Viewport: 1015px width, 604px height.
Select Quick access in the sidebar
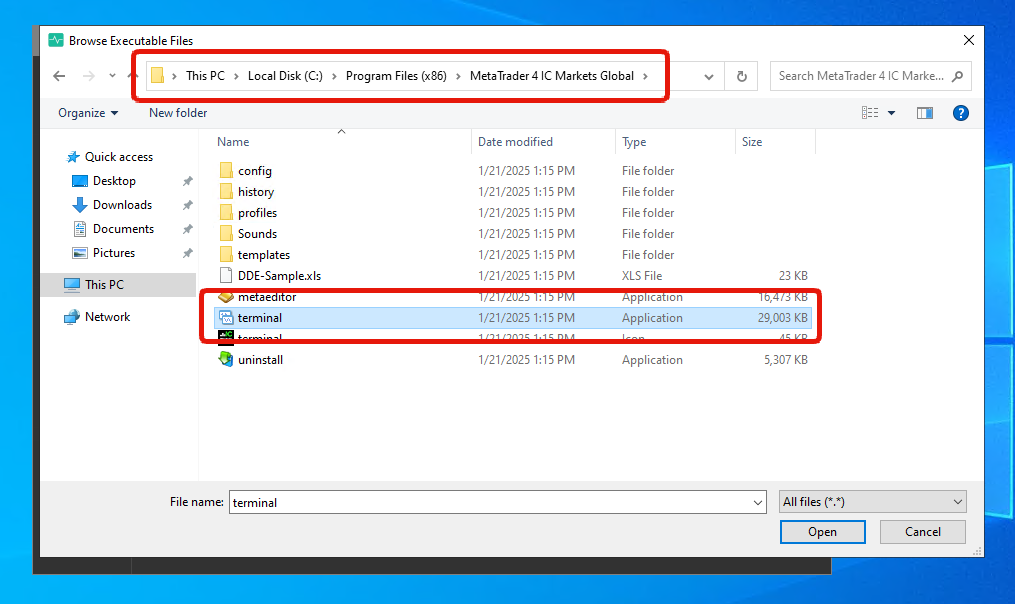(118, 157)
